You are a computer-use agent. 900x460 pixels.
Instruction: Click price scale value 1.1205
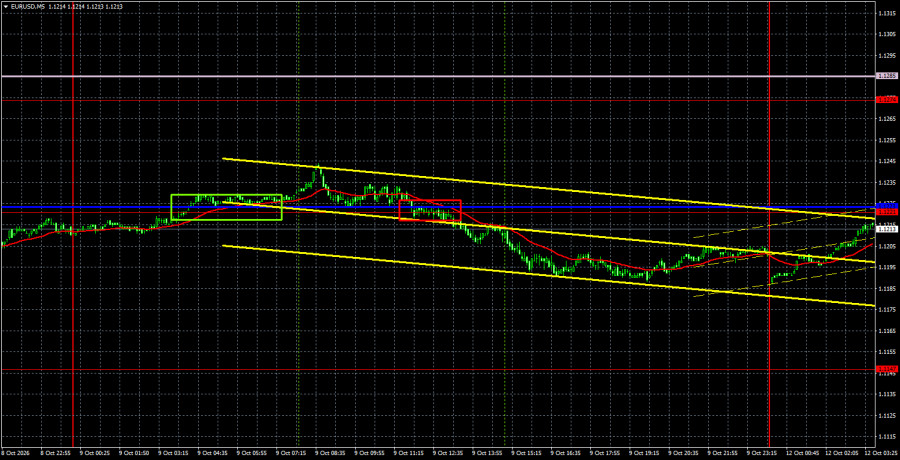(x=887, y=246)
